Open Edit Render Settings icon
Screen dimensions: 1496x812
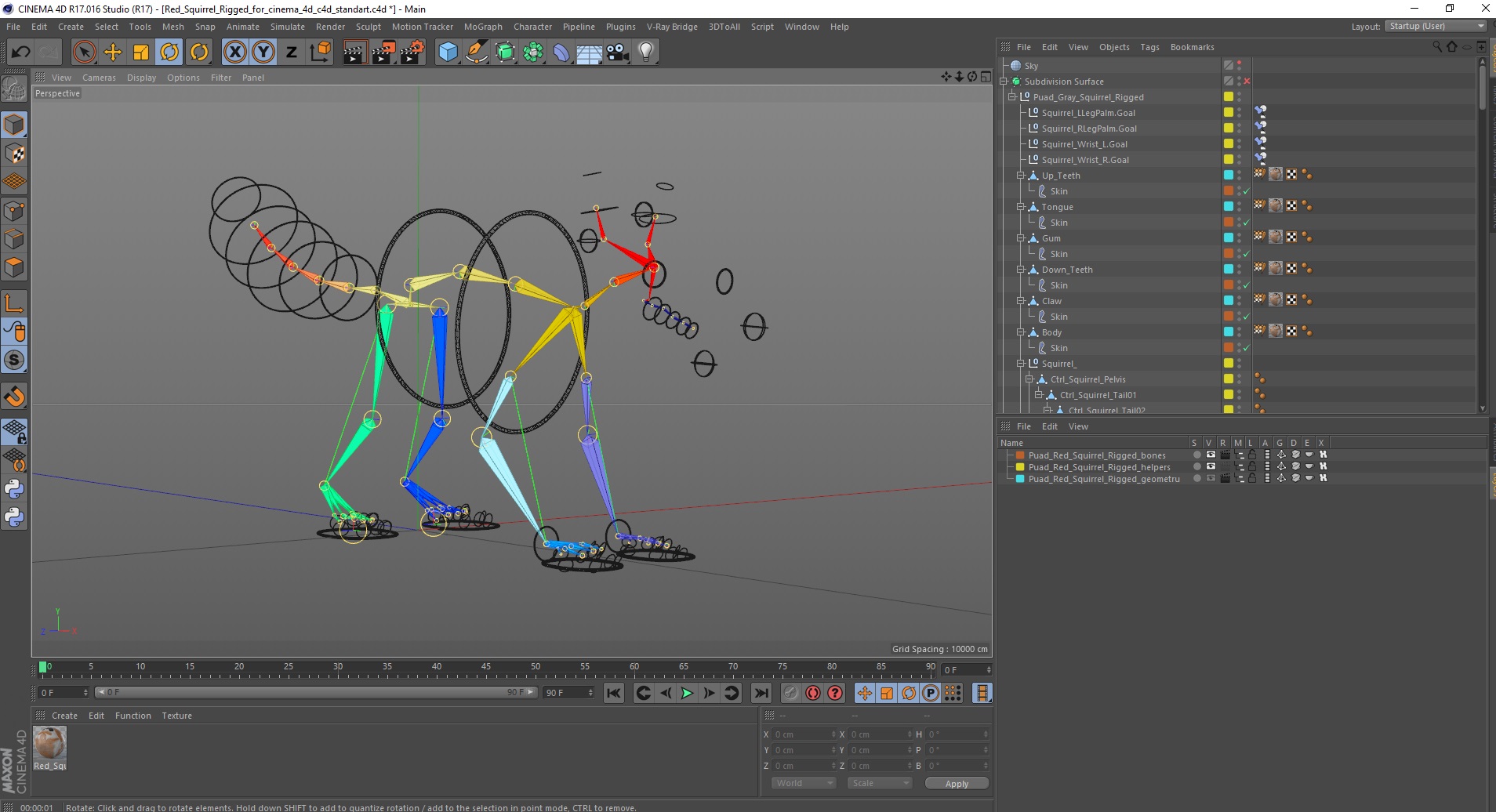point(412,53)
